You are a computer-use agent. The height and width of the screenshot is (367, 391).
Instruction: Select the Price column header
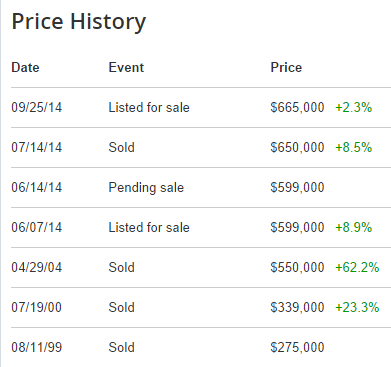click(286, 67)
